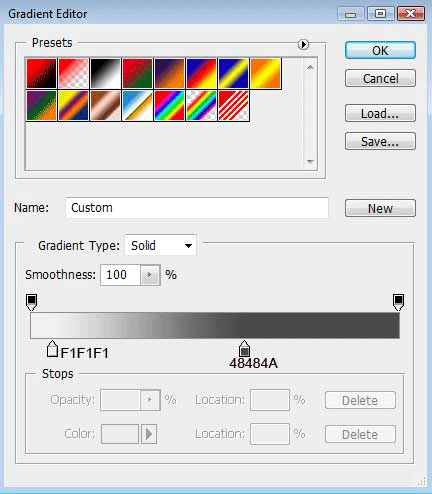
Task: Click the presets list scroll down arrow
Action: pyautogui.click(x=310, y=161)
